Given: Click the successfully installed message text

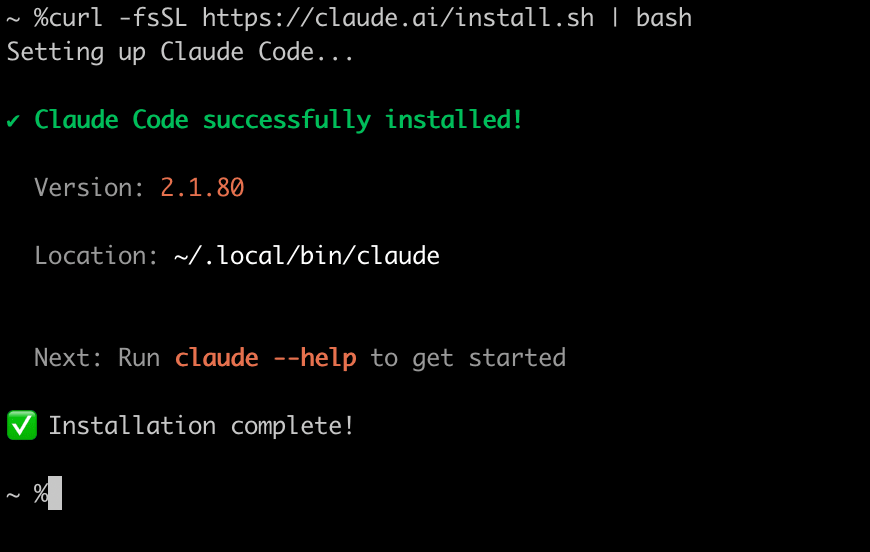Looking at the screenshot, I should 279,121.
